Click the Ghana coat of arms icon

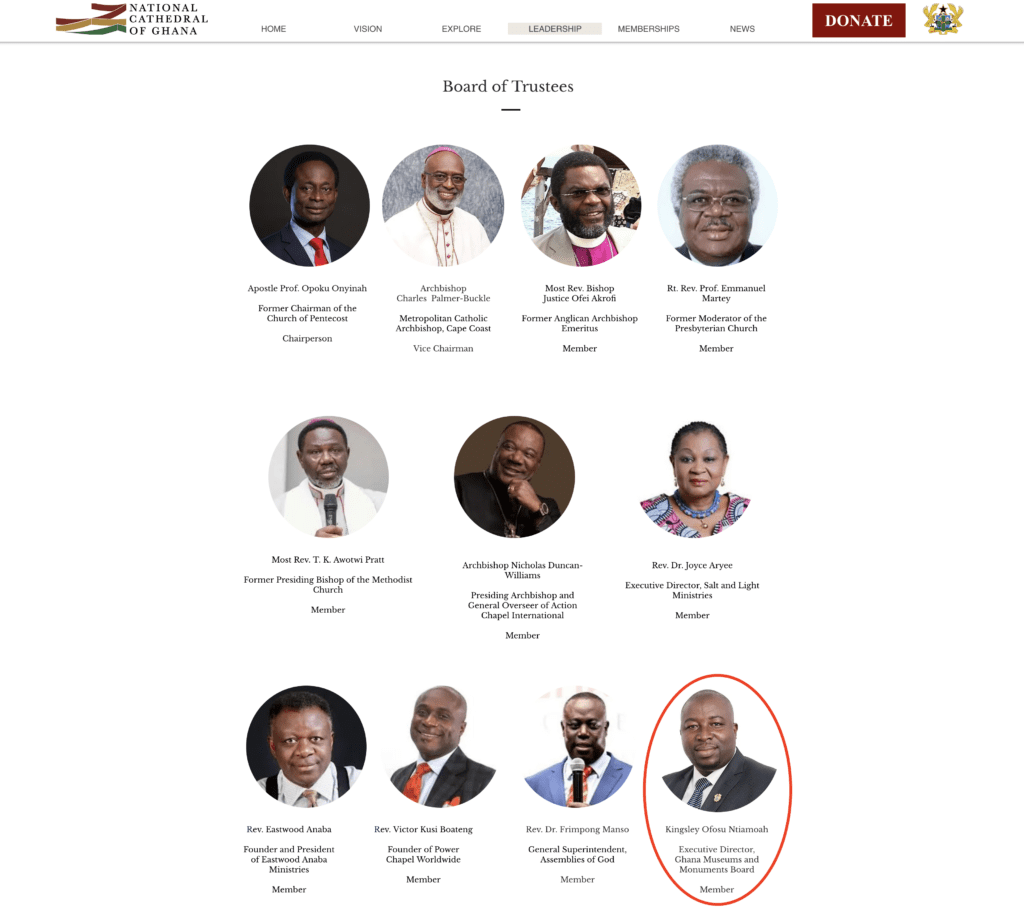pos(942,19)
